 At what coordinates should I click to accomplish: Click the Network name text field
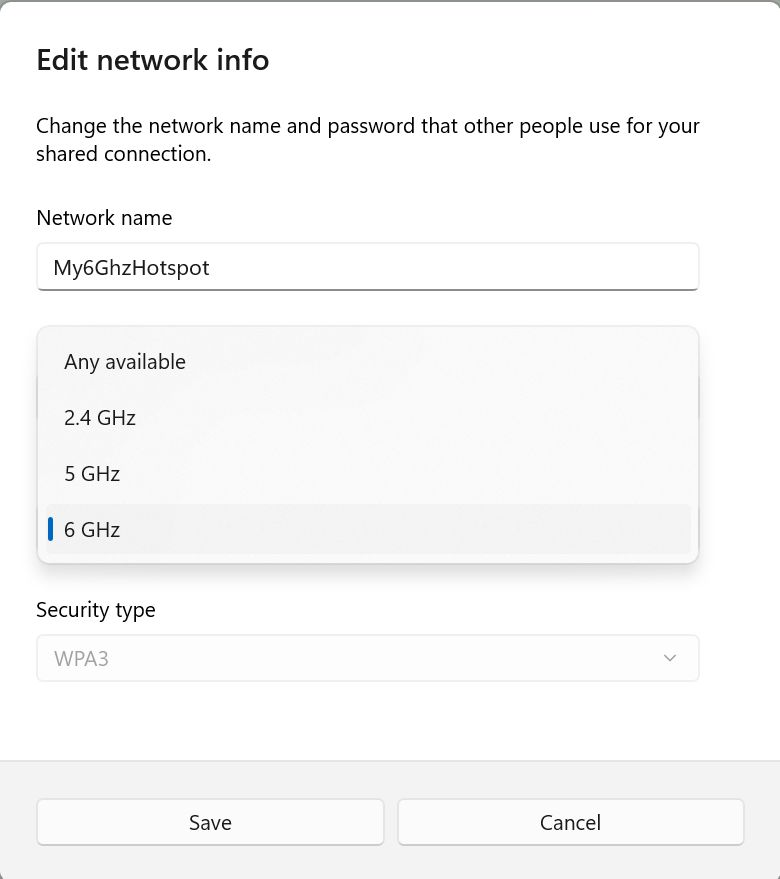click(x=367, y=267)
